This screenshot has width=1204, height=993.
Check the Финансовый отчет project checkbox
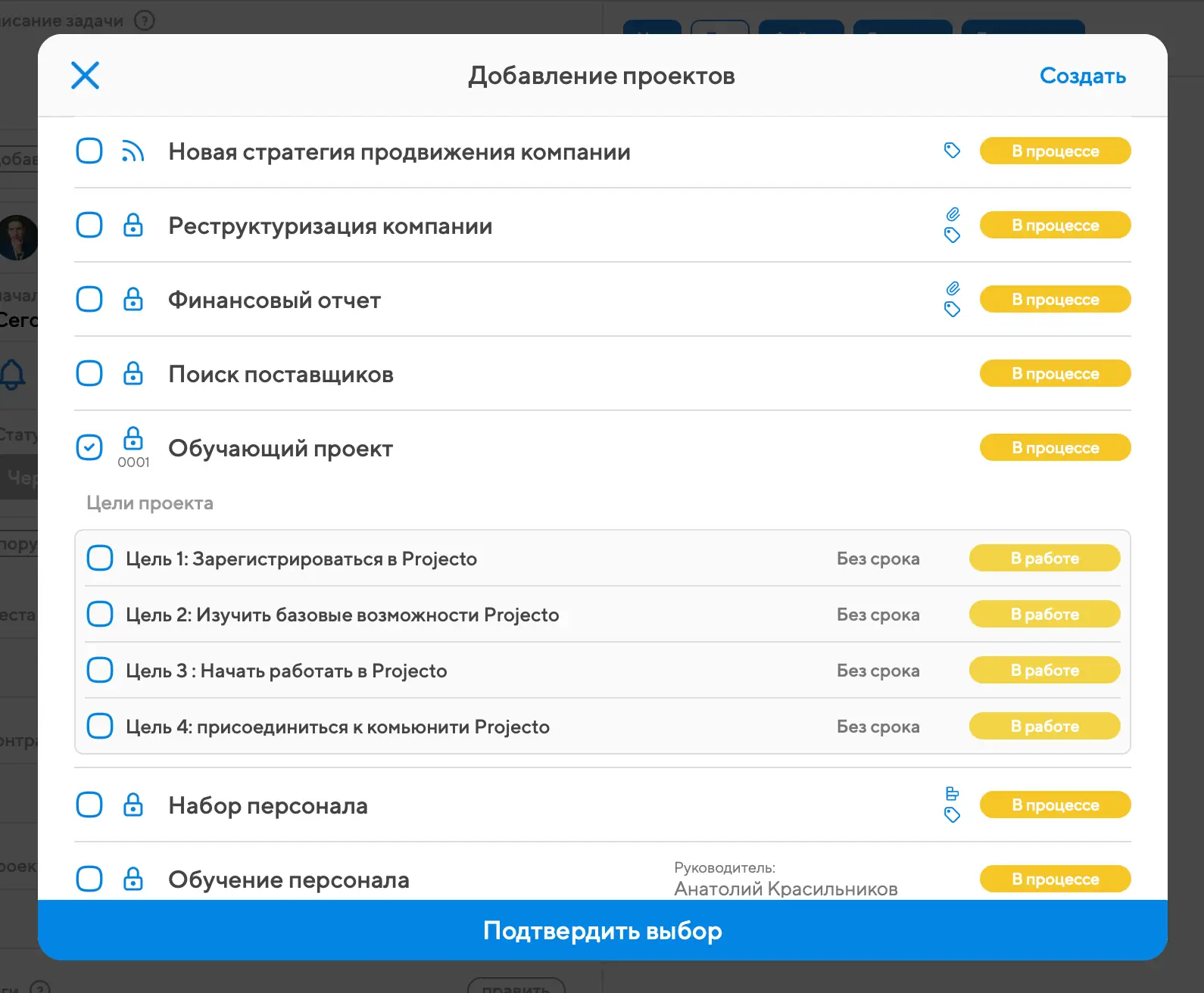click(89, 300)
